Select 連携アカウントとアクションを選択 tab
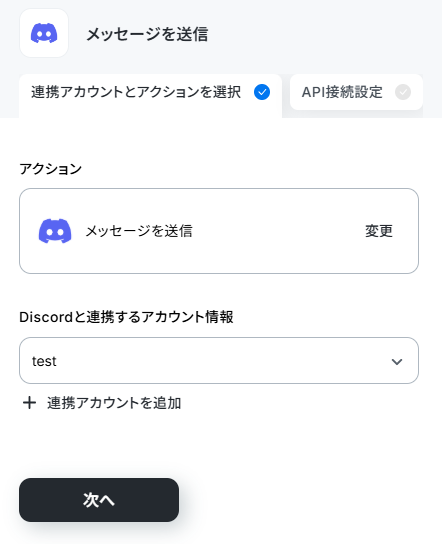The height and width of the screenshot is (544, 442). pyautogui.click(x=150, y=96)
